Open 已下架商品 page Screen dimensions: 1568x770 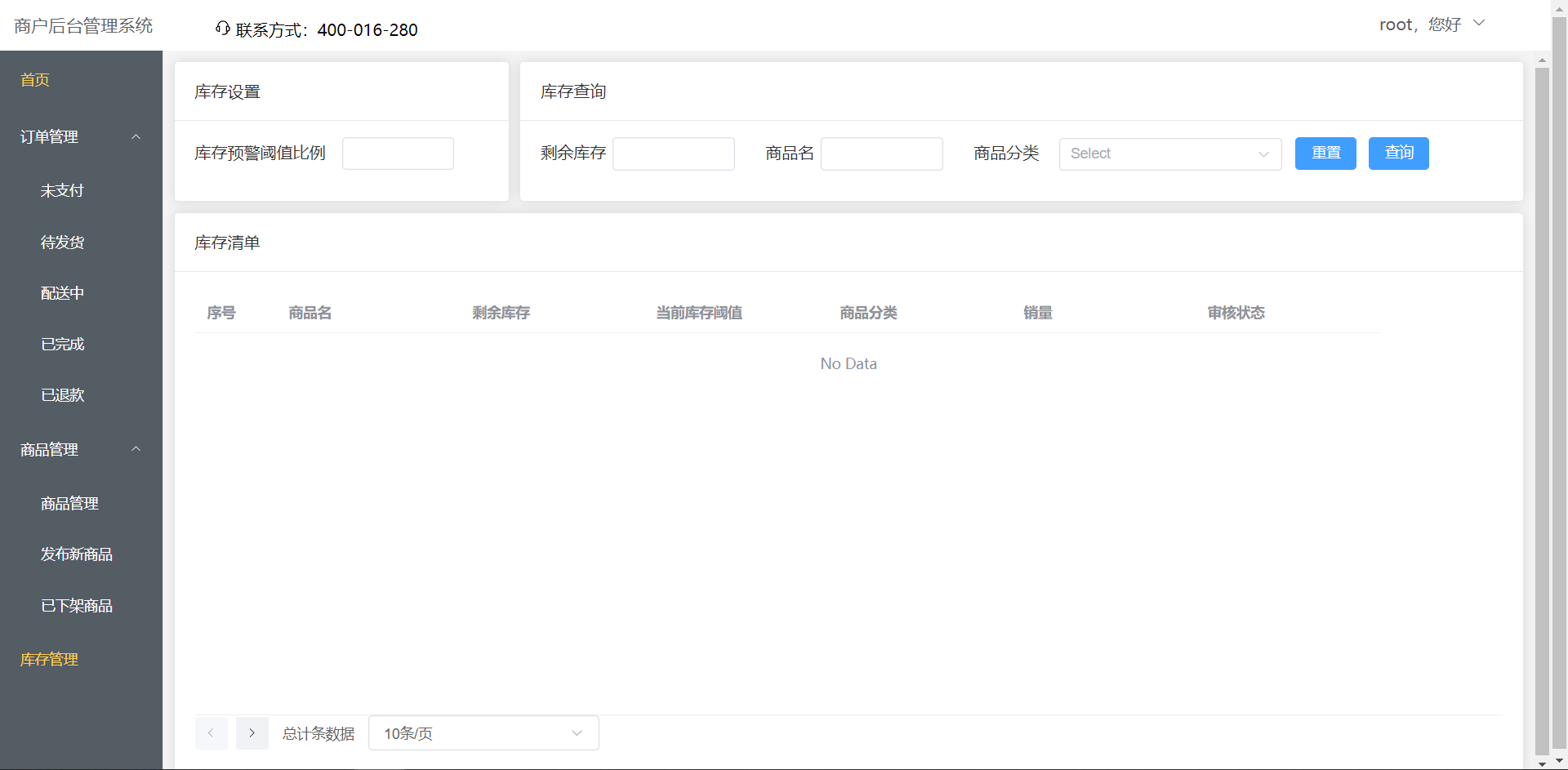click(77, 606)
